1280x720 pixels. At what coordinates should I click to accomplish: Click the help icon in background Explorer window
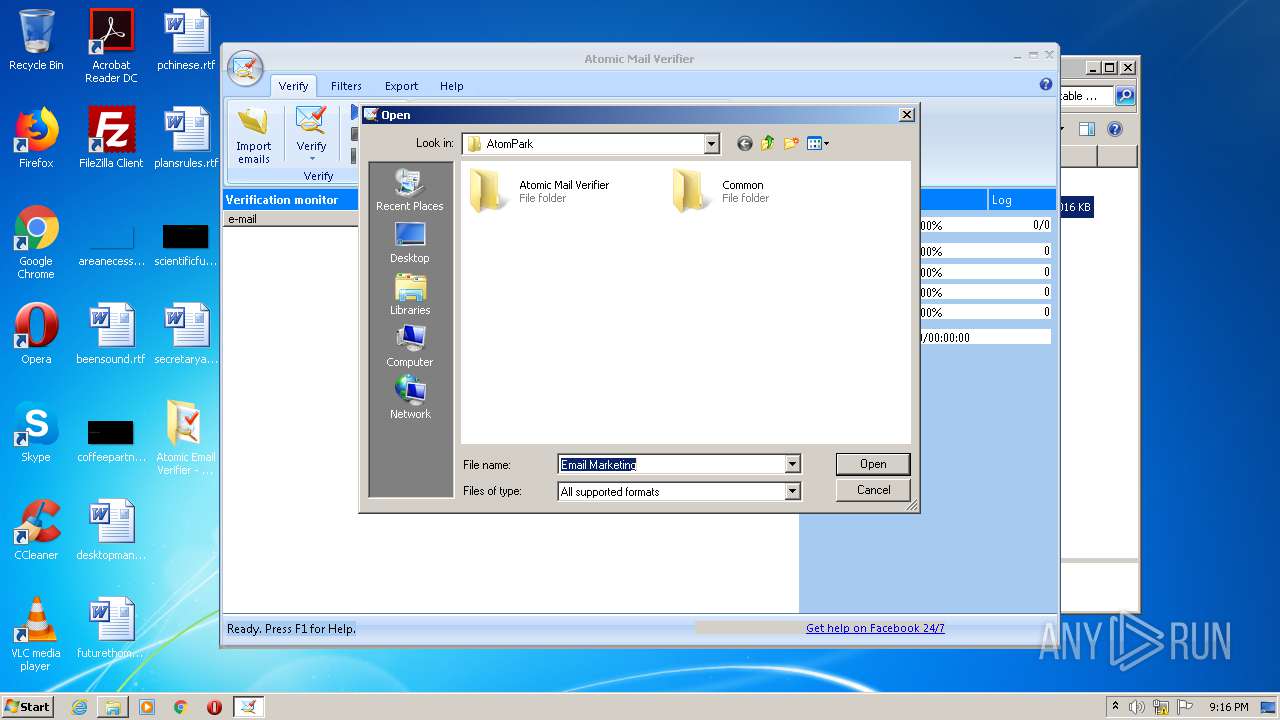(x=1115, y=129)
